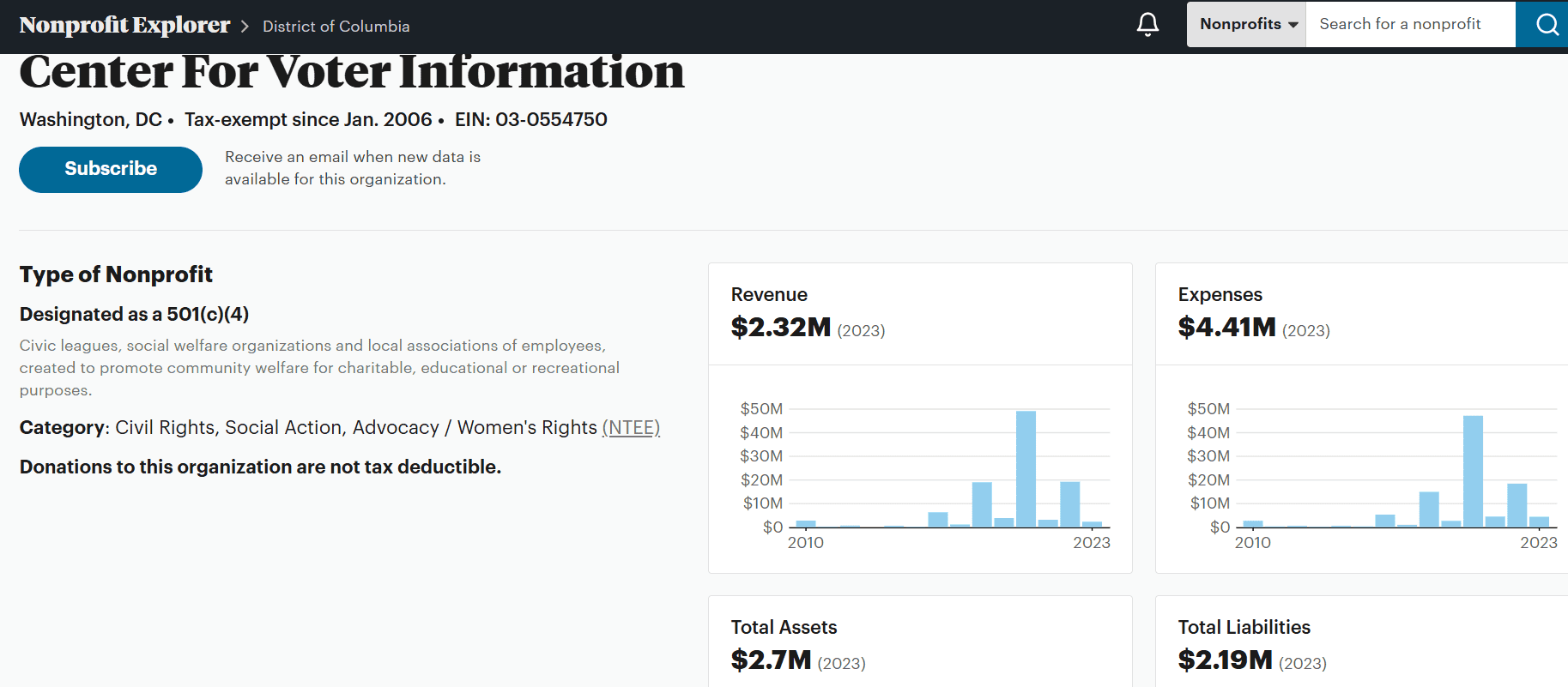Click the Designated as a 501(c)(4) heading
Viewport: 1568px width, 687px height.
point(134,314)
